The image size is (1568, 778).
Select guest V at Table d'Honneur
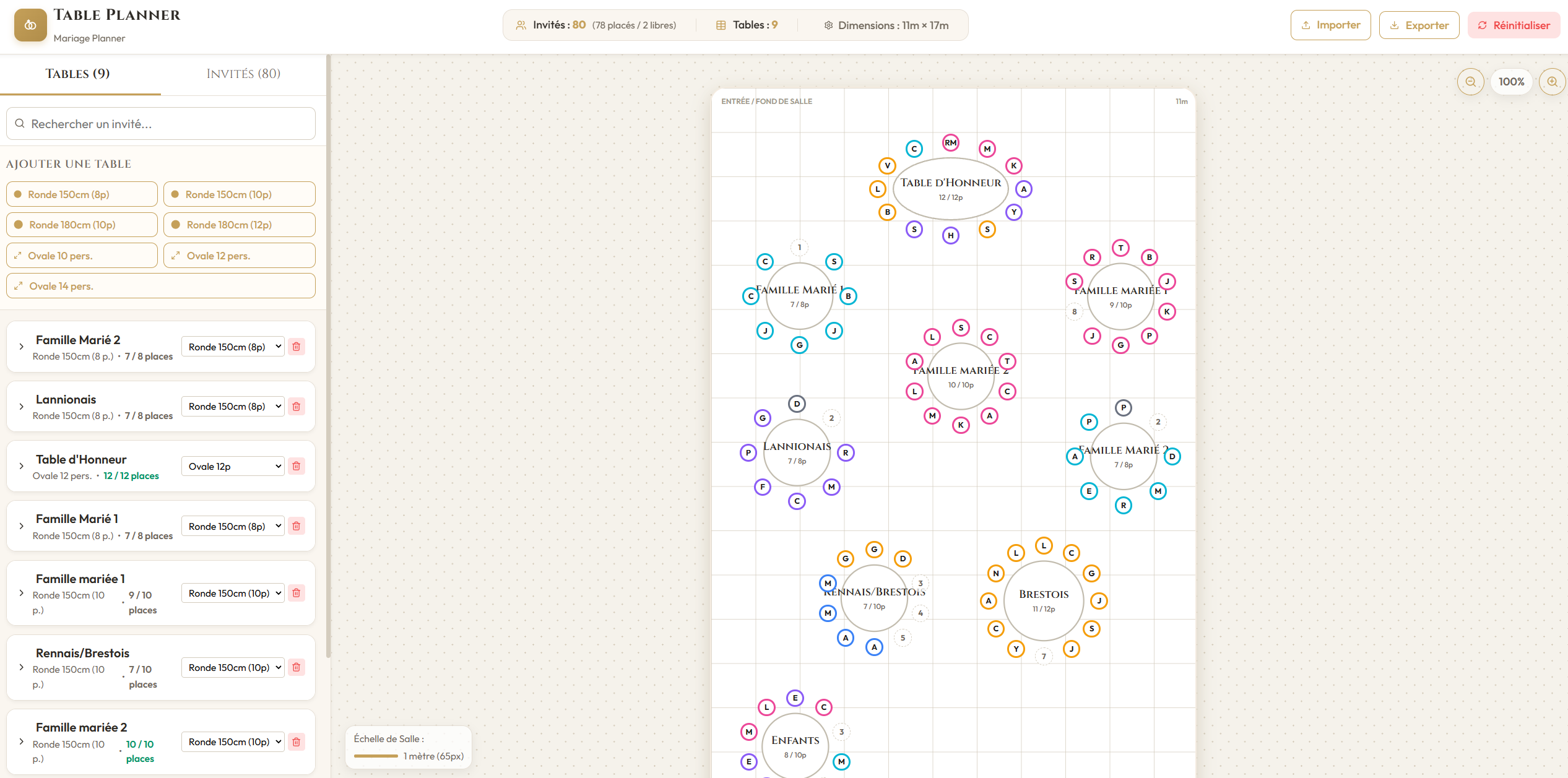pyautogui.click(x=888, y=166)
